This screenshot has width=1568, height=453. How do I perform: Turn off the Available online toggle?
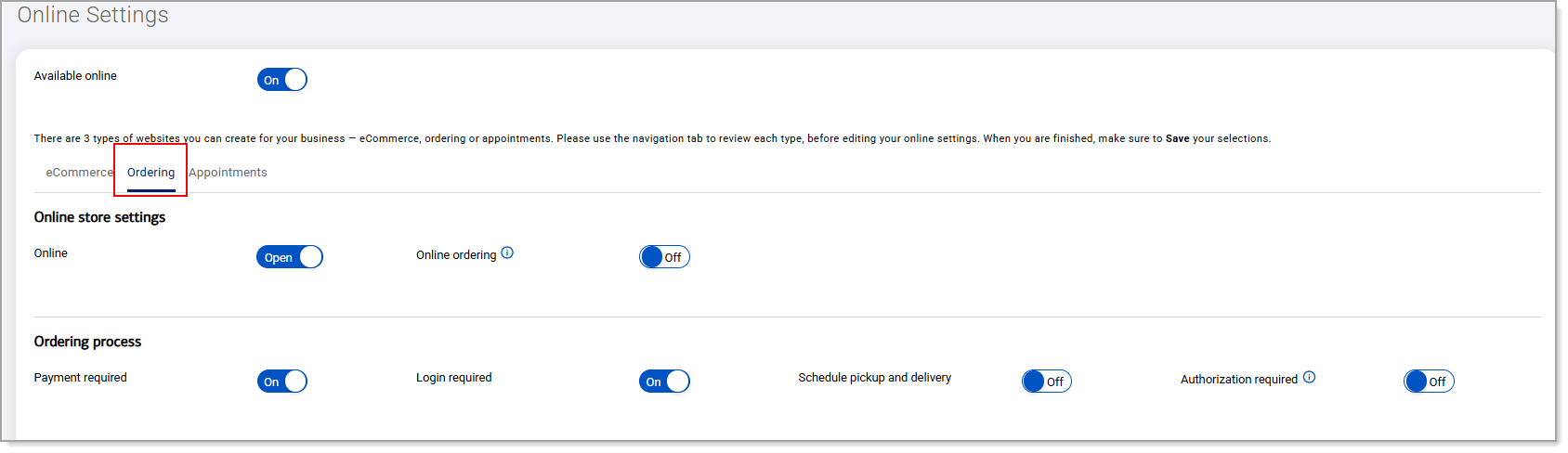[282, 80]
